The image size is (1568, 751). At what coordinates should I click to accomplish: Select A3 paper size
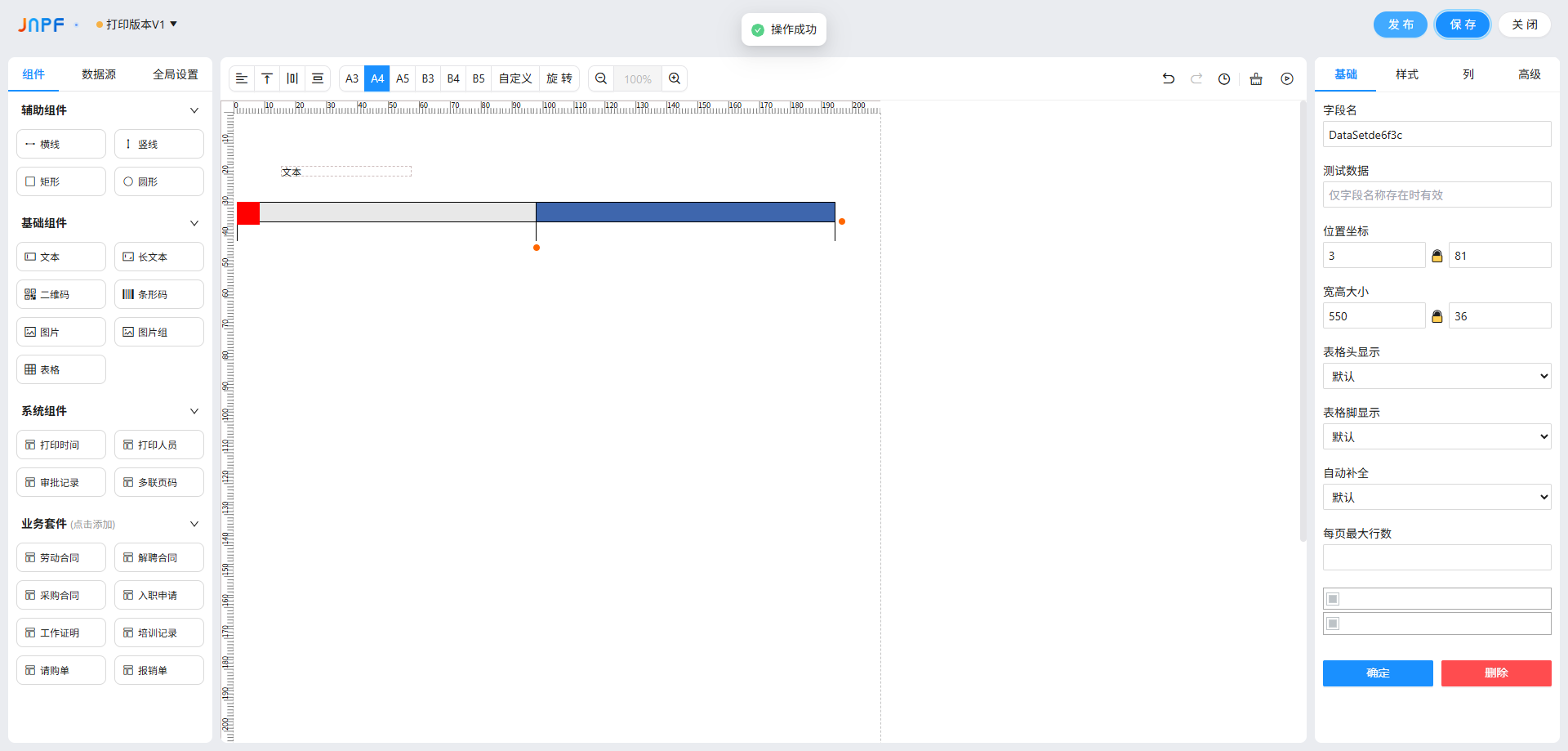click(352, 78)
